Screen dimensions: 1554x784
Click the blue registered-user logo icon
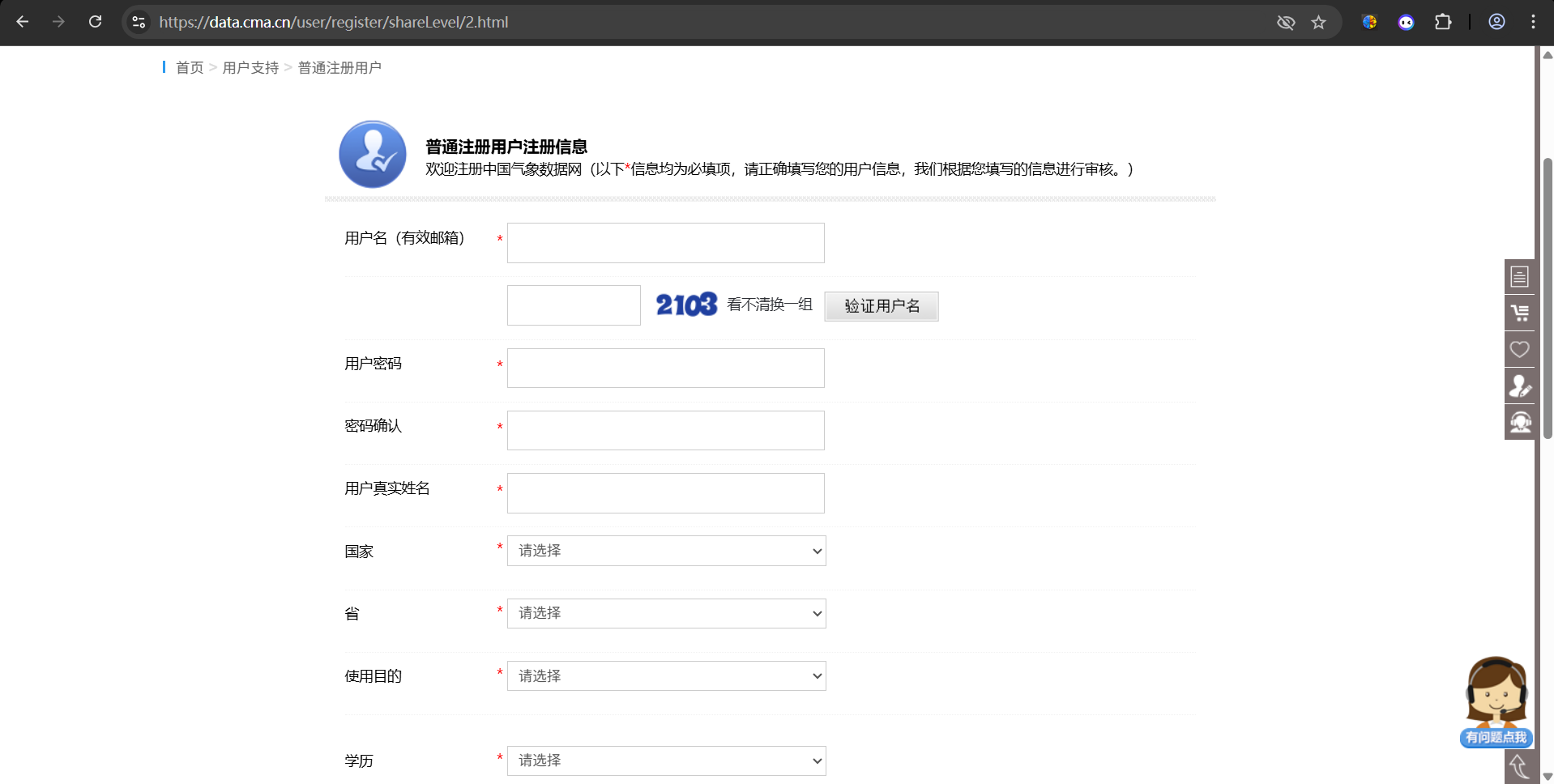click(373, 155)
